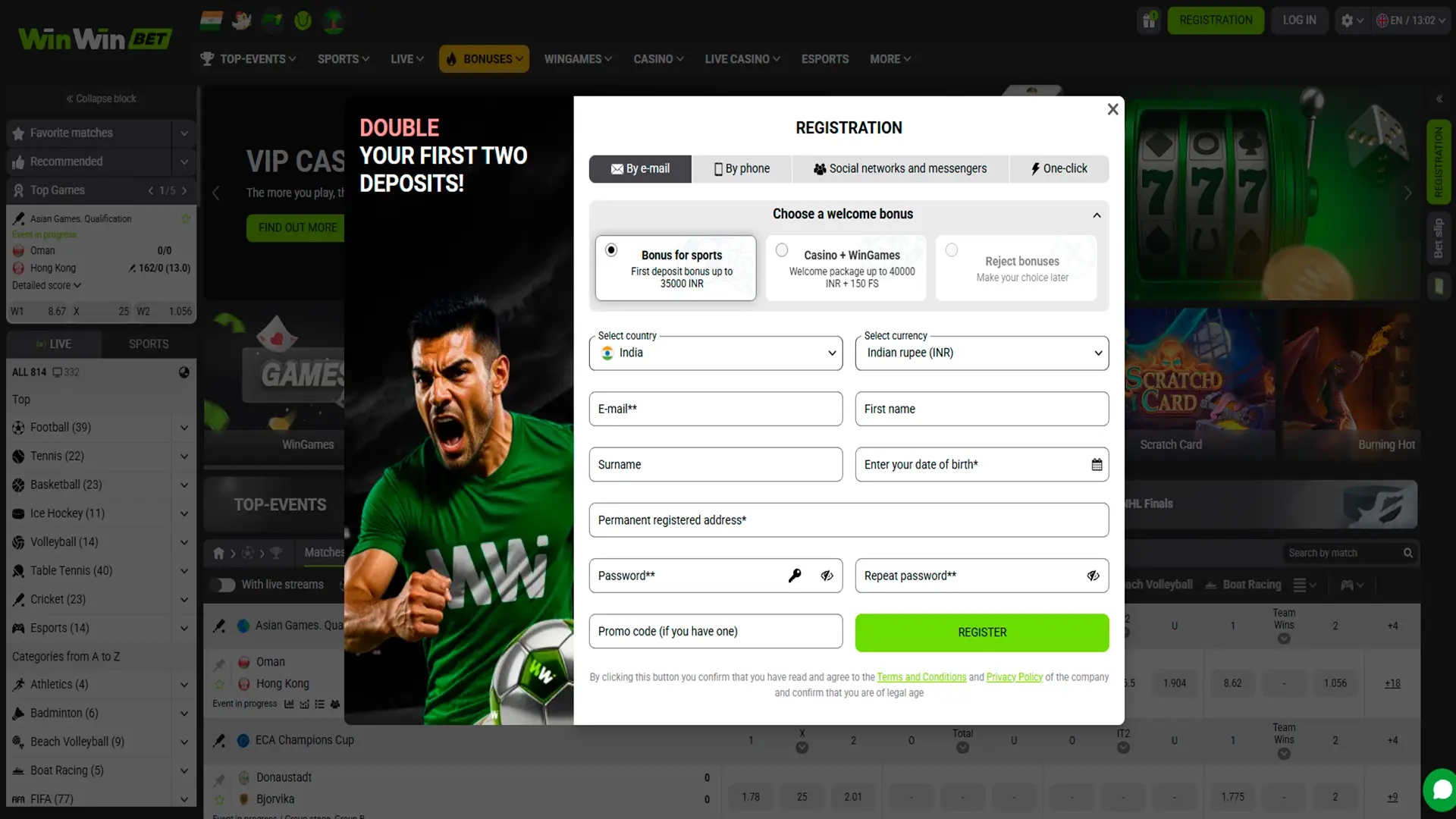
Task: Favorite the Asian Games Qualification star
Action: pos(186,218)
